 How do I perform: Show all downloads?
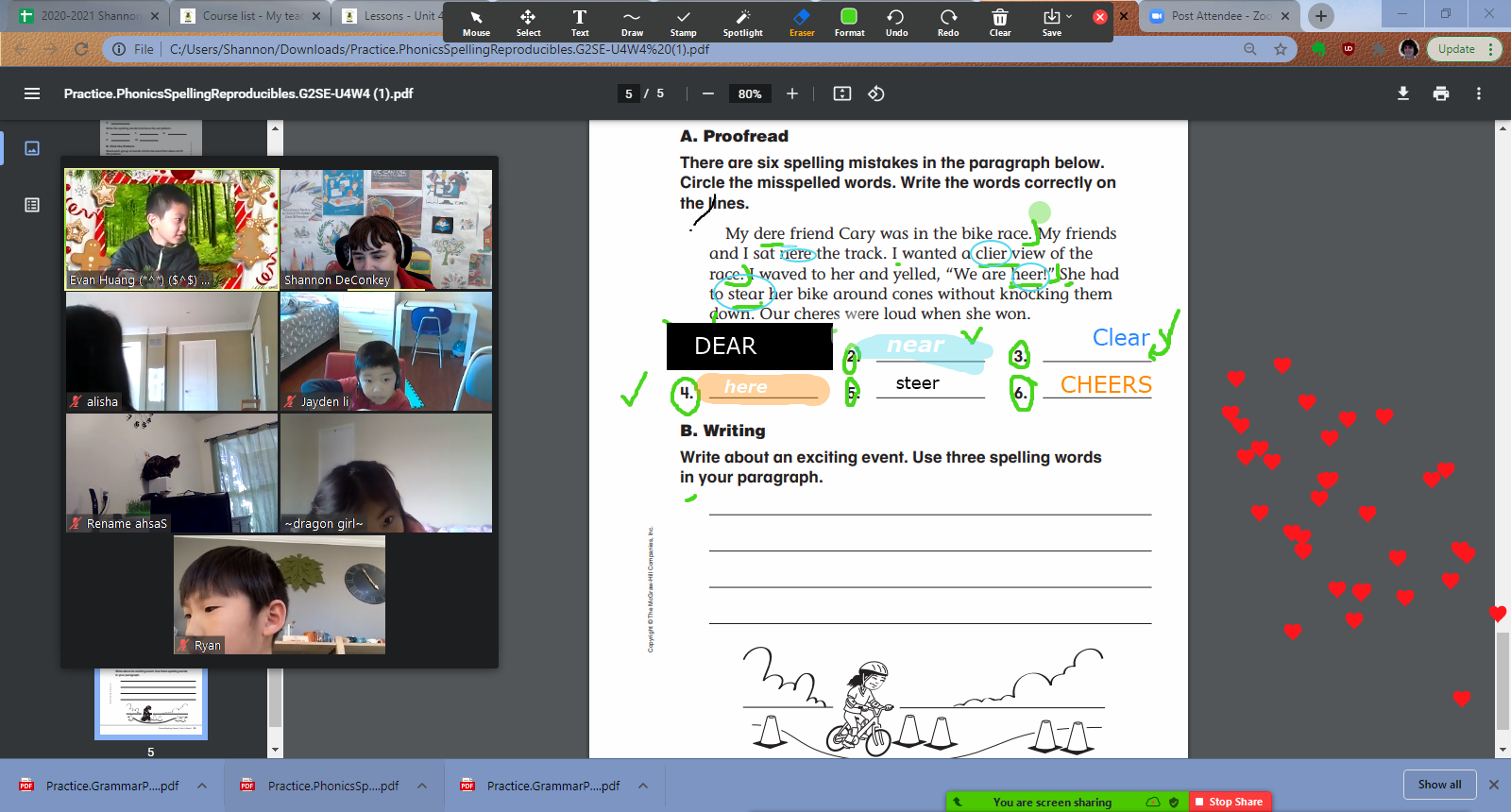point(1439,785)
